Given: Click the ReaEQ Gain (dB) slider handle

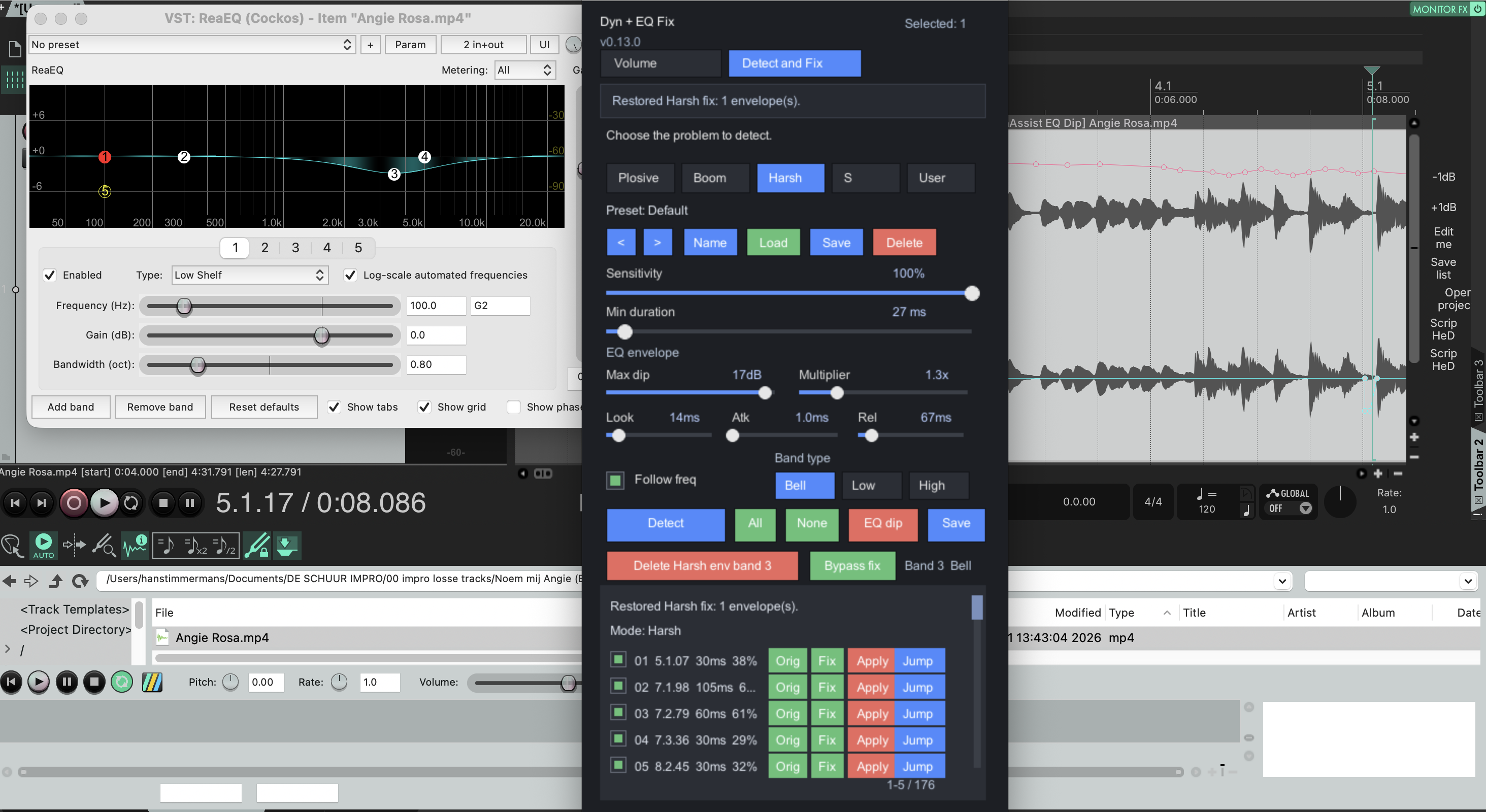Looking at the screenshot, I should pyautogui.click(x=321, y=335).
